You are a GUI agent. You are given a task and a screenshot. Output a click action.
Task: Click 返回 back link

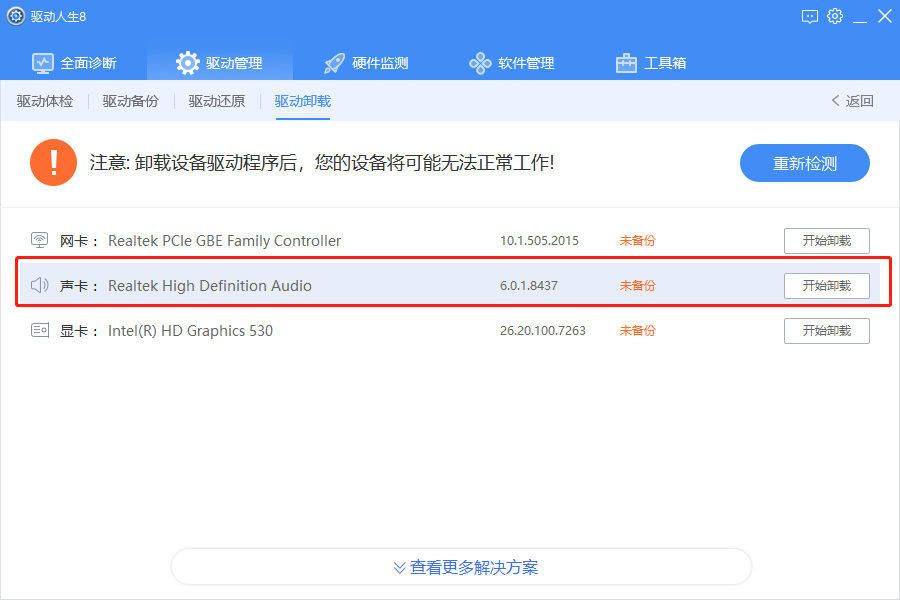[852, 101]
